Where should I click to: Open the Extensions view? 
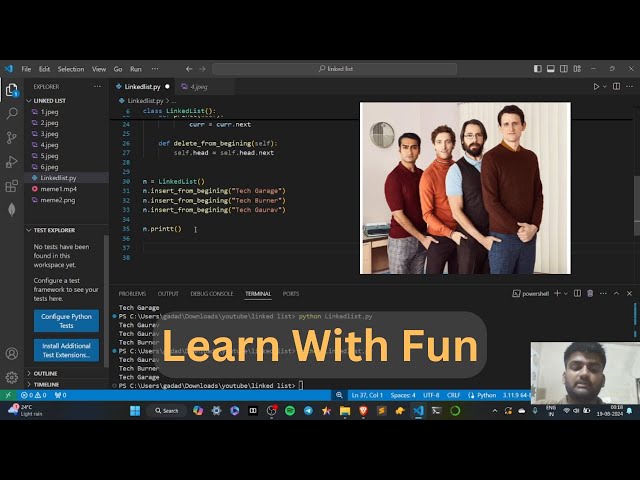point(12,186)
